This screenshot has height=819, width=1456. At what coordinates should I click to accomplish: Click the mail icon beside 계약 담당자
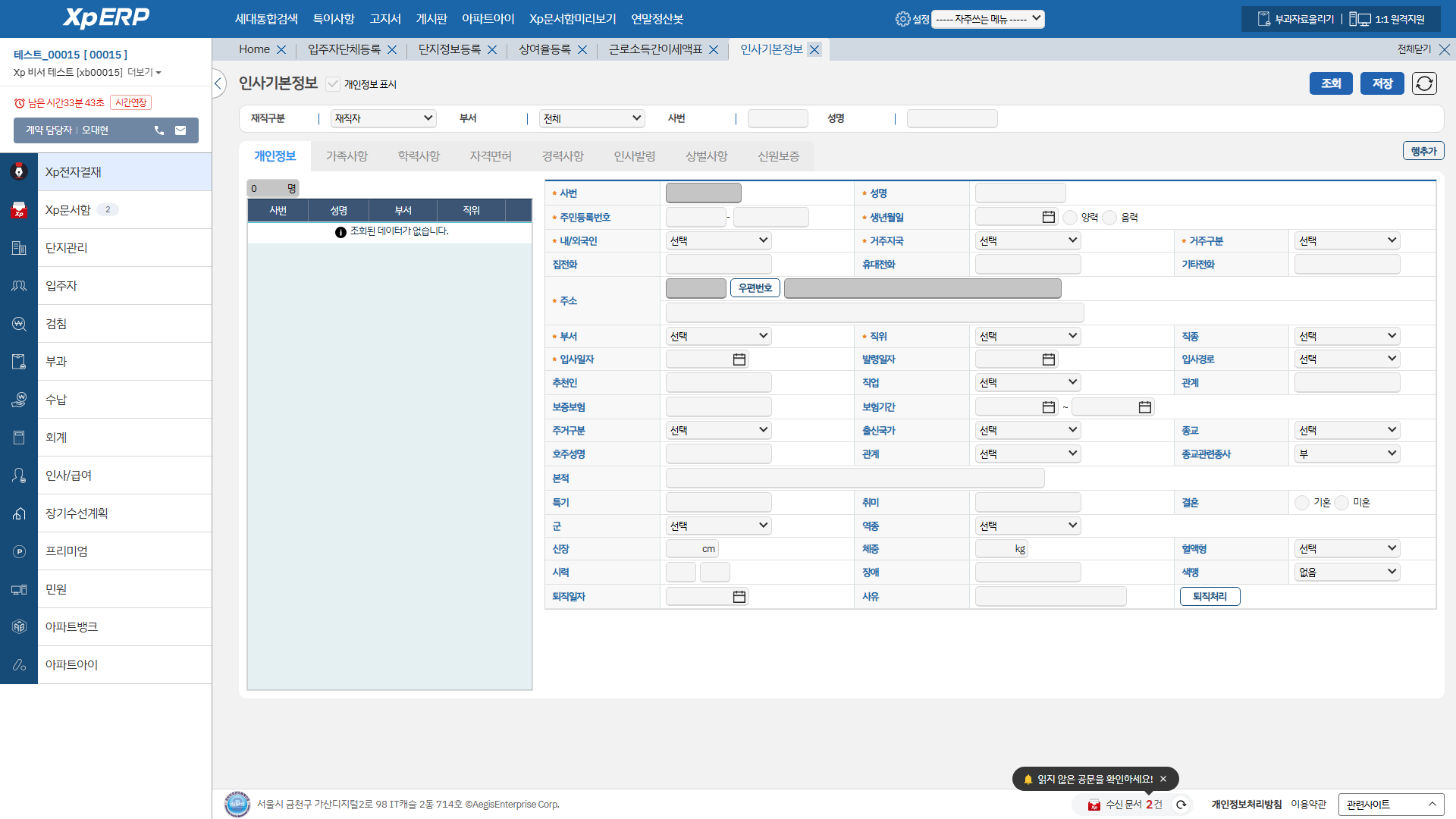pos(180,130)
